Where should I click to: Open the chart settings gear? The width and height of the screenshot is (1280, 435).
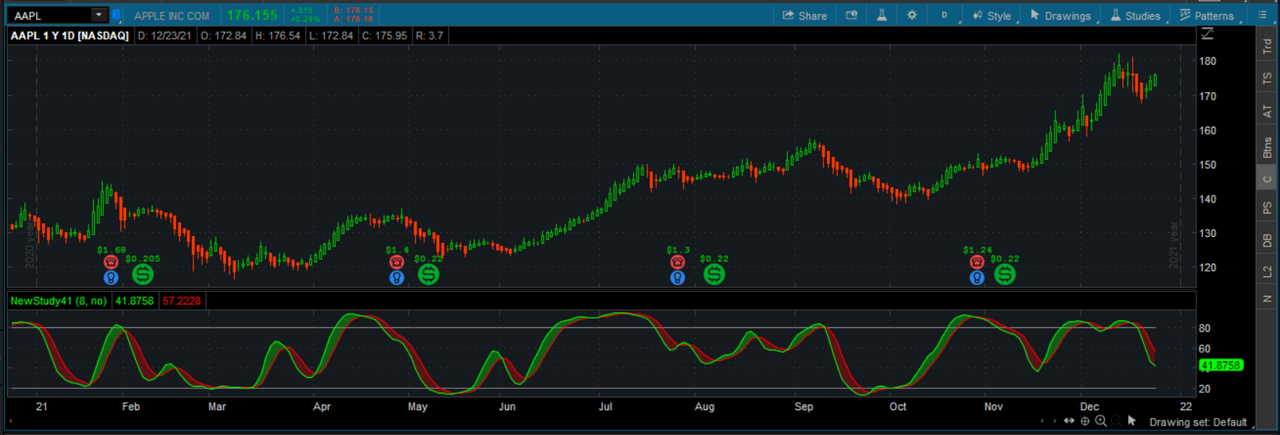[911, 15]
